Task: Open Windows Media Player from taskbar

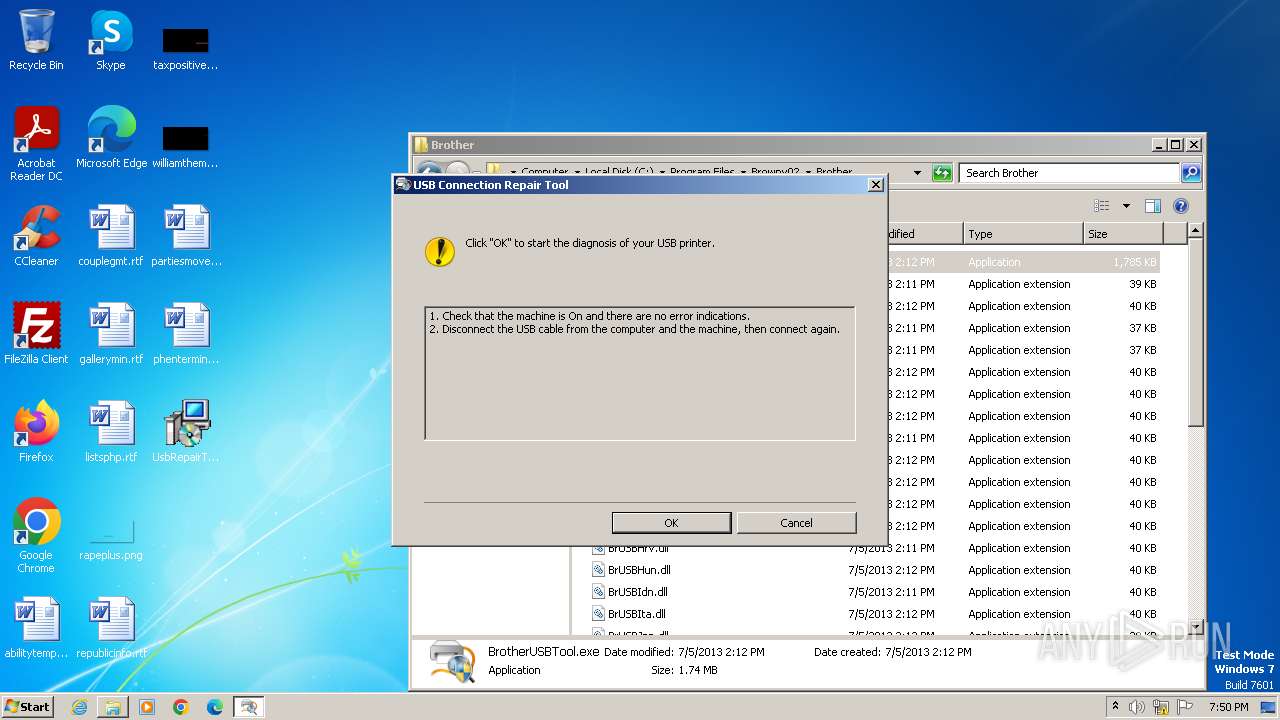Action: pyautogui.click(x=147, y=707)
